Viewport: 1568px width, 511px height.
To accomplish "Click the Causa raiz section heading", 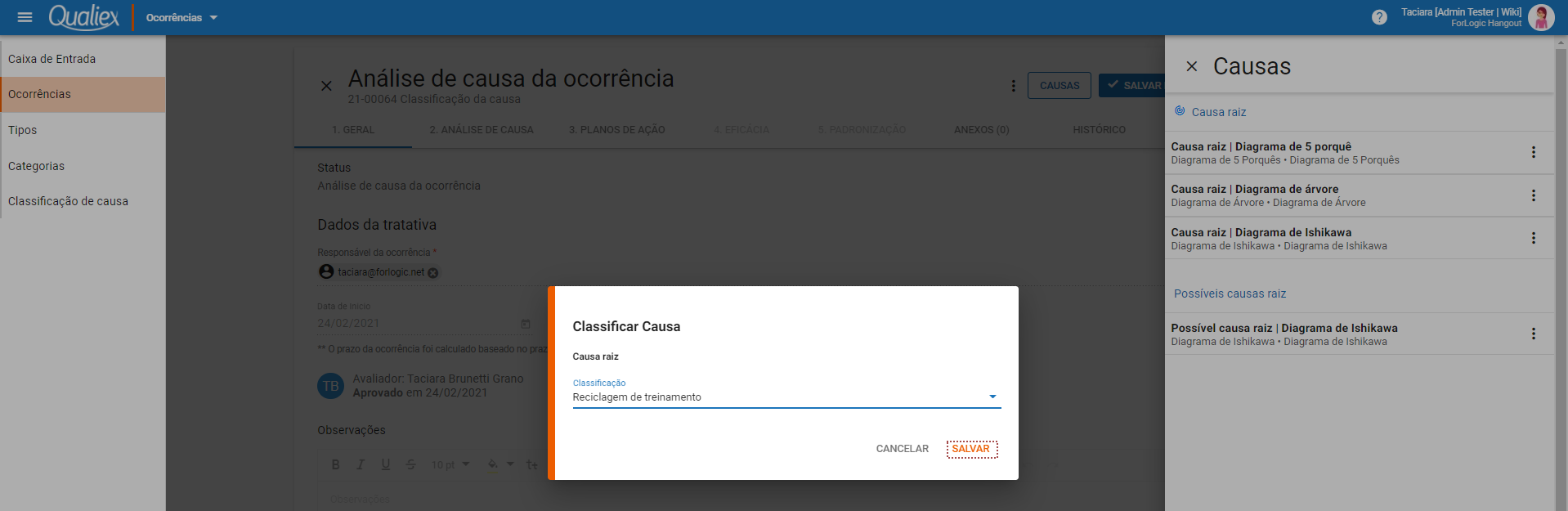I will point(1219,112).
